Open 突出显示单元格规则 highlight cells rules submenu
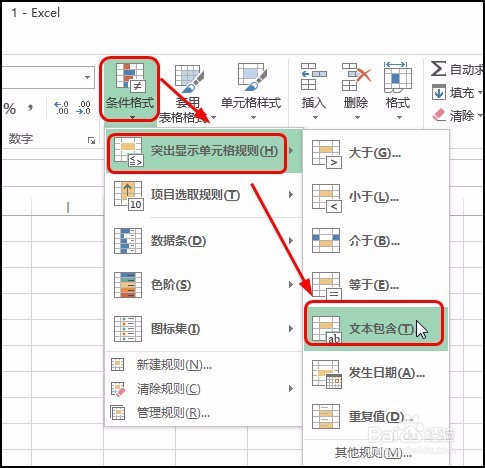 [204, 151]
